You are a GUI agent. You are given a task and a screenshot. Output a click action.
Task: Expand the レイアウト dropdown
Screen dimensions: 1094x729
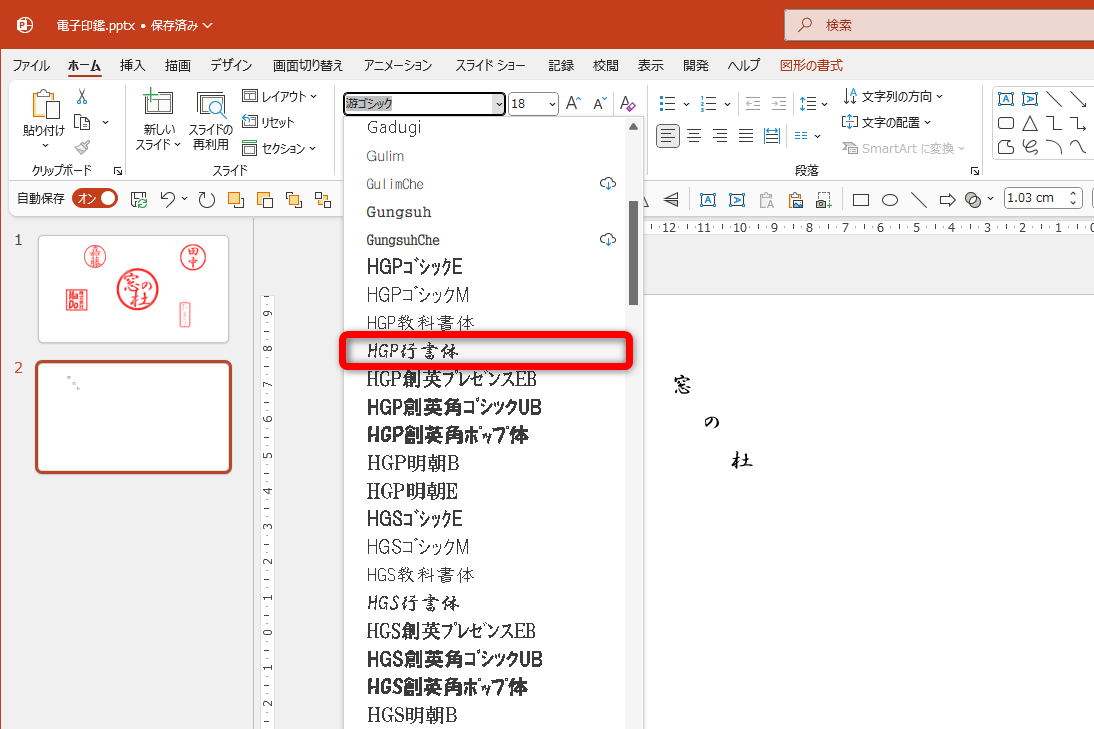280,95
